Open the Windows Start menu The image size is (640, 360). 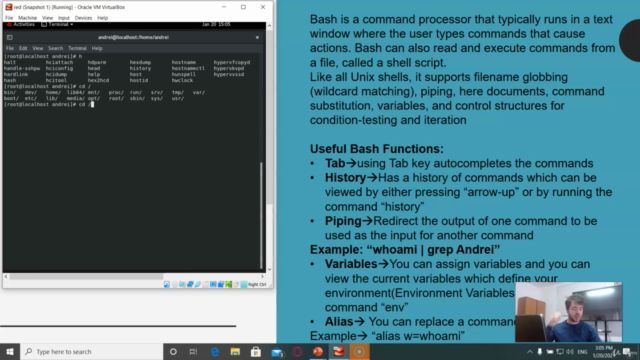(x=10, y=351)
